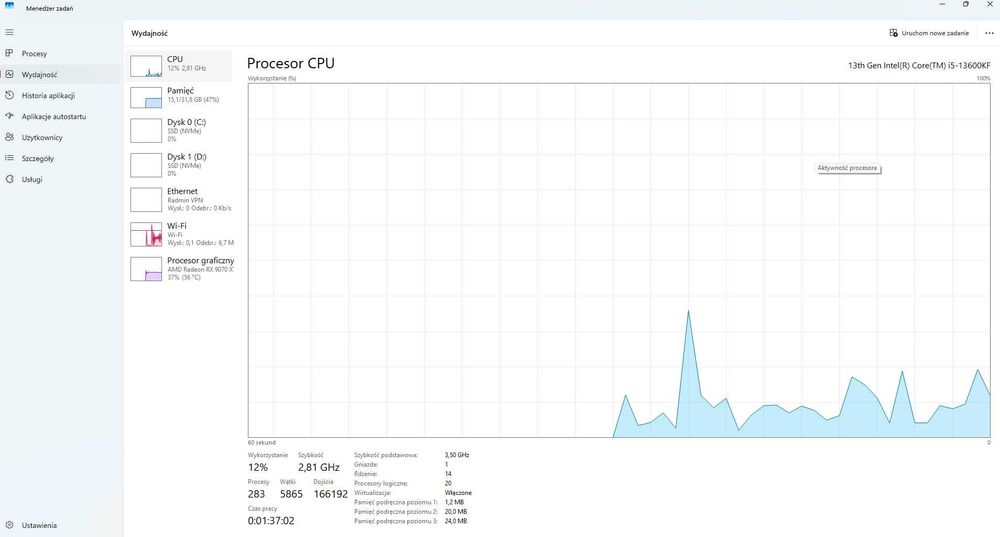Click the Wirtualizacja Włączone value
The image size is (1000, 537).
tap(458, 493)
